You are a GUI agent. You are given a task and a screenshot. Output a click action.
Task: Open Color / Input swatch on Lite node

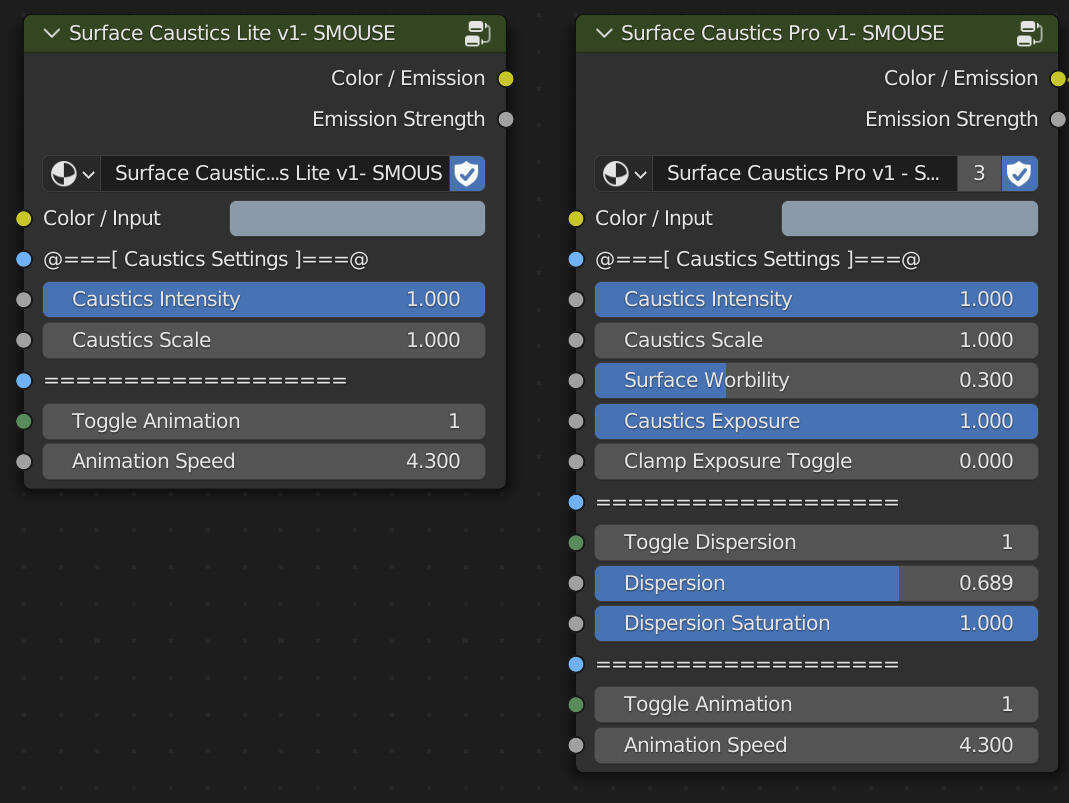pos(357,219)
